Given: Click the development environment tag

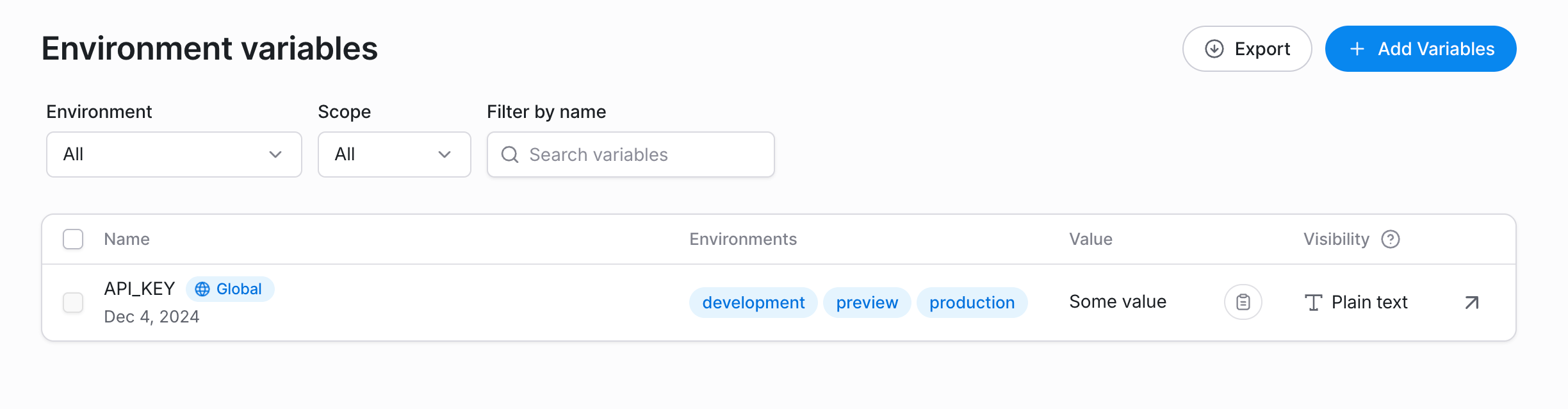Looking at the screenshot, I should point(753,303).
